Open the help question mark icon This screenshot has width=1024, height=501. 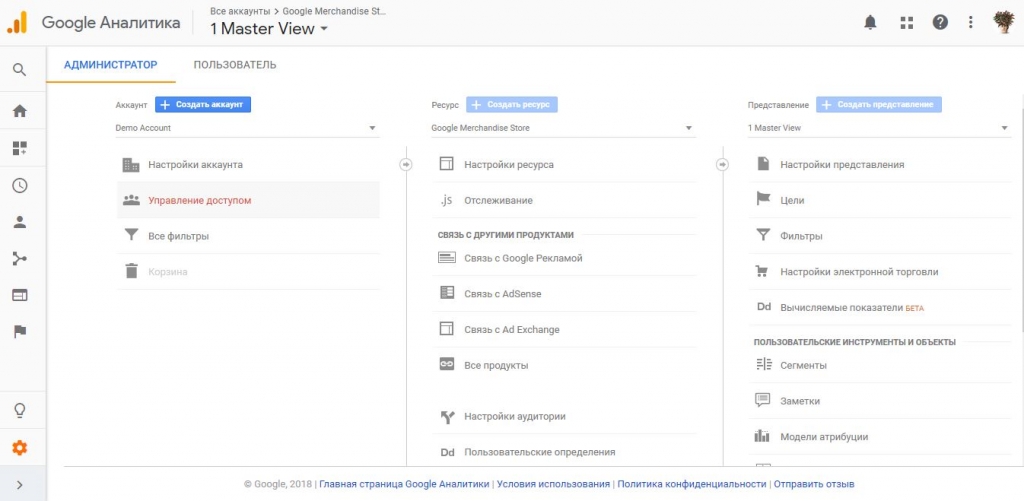pyautogui.click(x=940, y=23)
